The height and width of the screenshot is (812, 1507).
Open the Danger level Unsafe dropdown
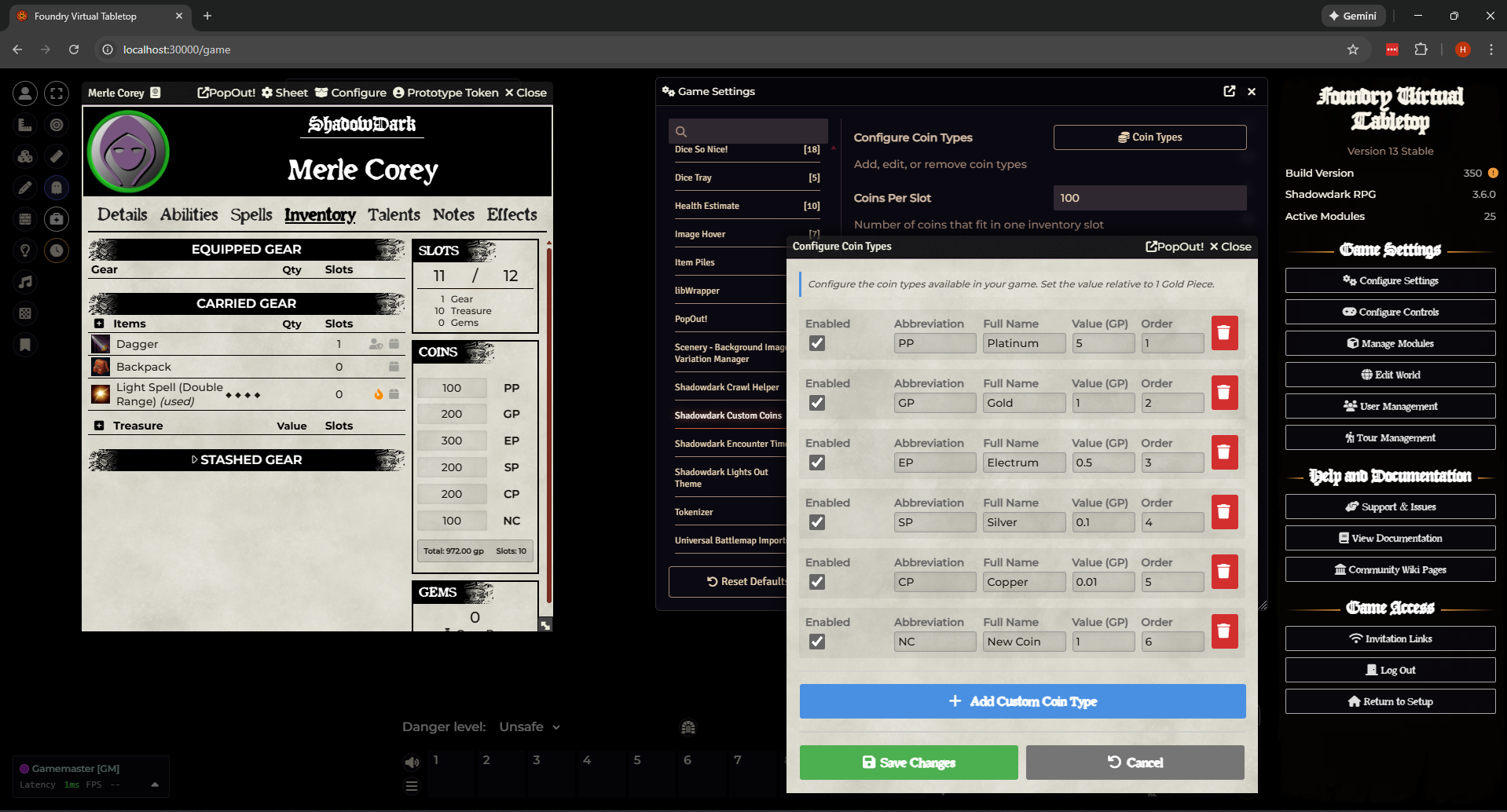click(529, 726)
